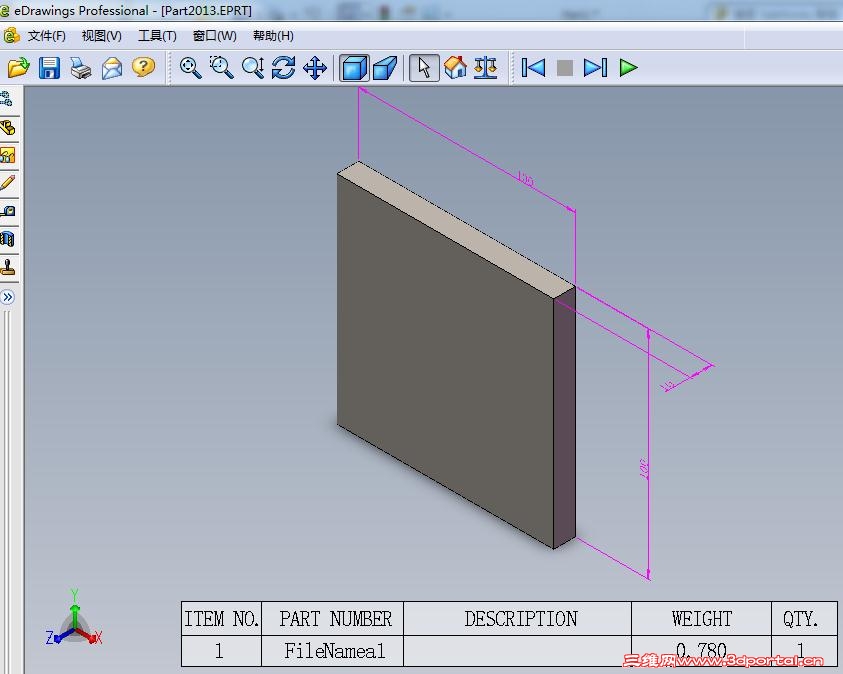Open the chart-style sidebar icon
This screenshot has height=674, width=843.
click(8, 156)
